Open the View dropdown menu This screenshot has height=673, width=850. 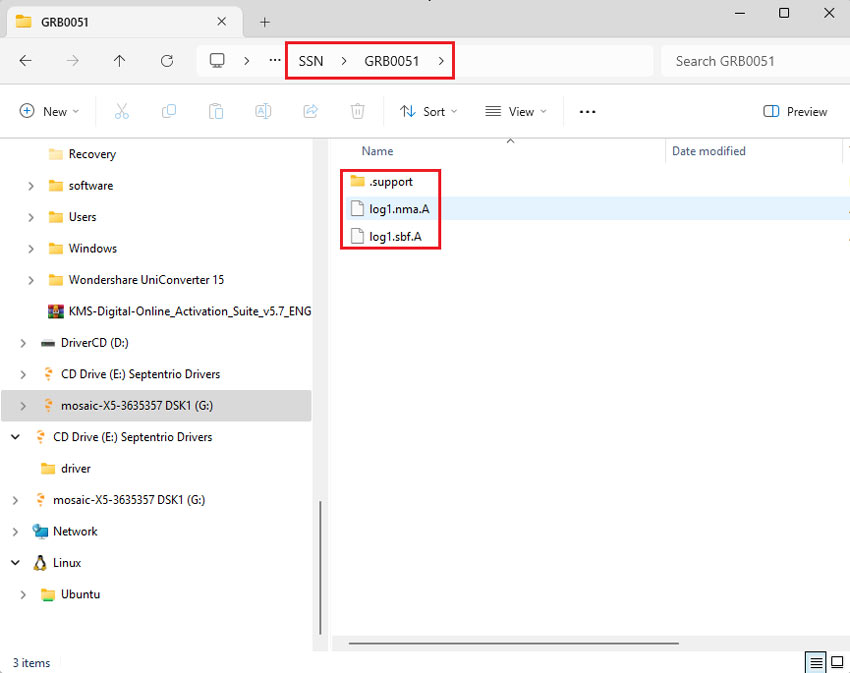click(x=515, y=112)
